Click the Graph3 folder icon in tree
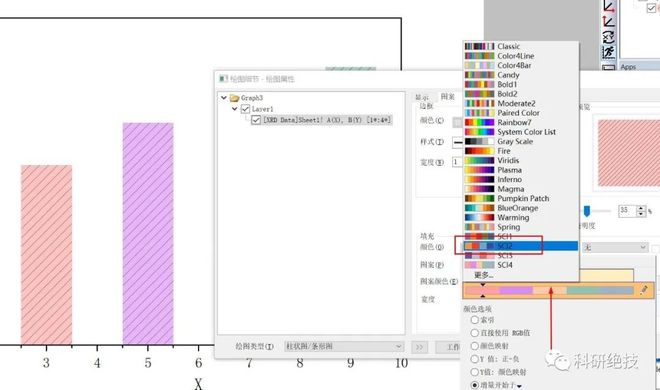The image size is (660, 390). [x=234, y=98]
